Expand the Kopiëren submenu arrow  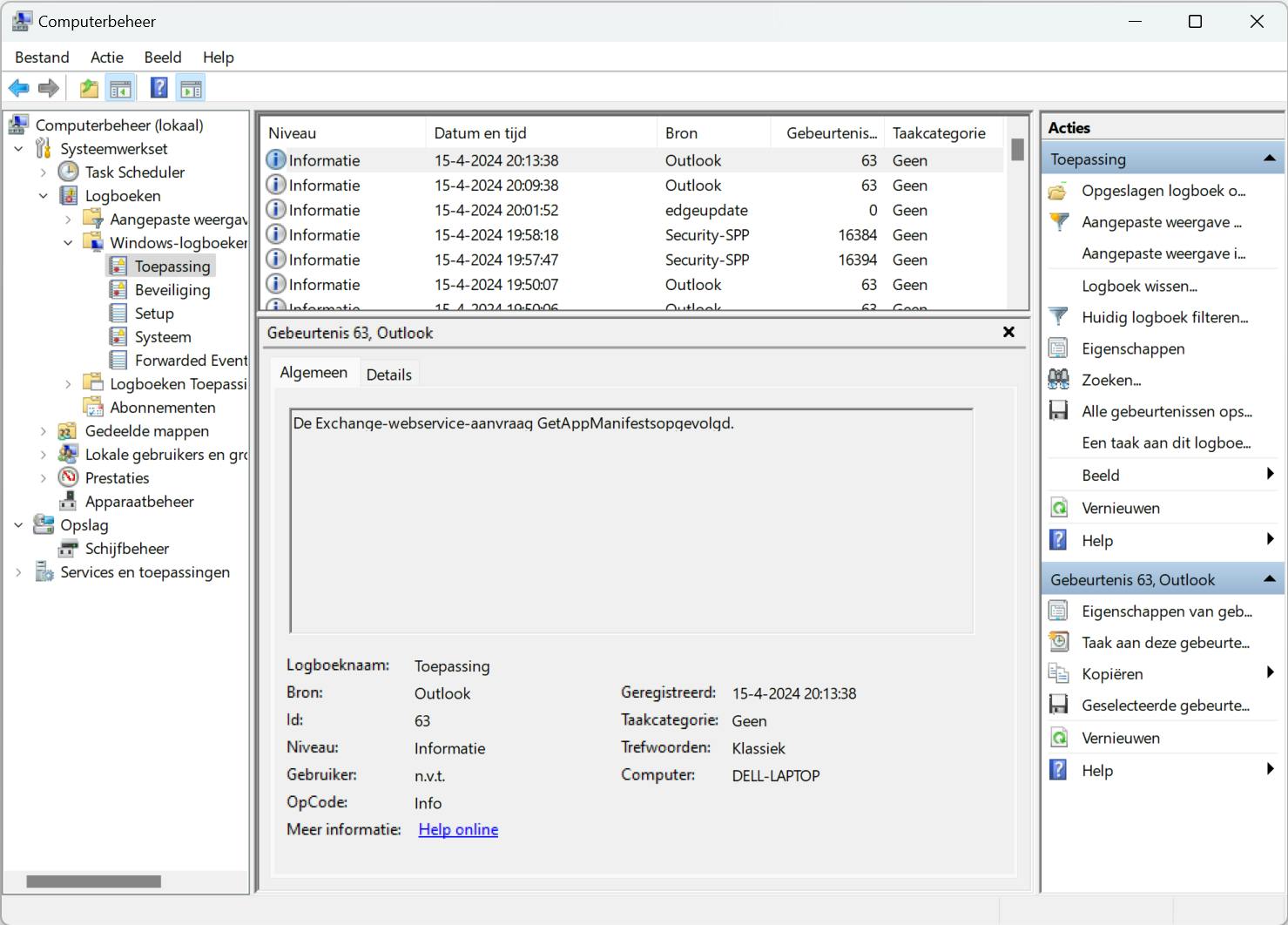click(1270, 672)
